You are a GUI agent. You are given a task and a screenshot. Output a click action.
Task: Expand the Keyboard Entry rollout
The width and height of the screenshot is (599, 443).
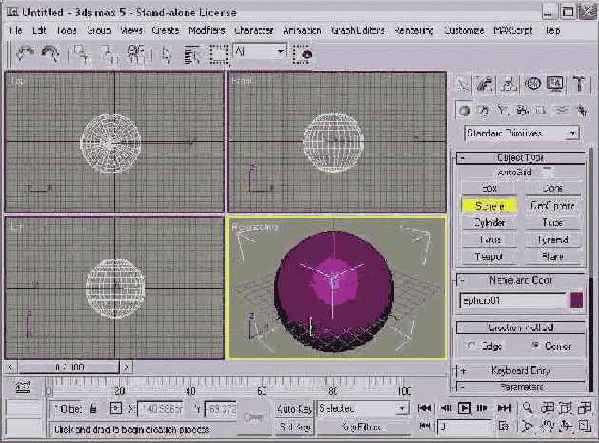coord(520,370)
